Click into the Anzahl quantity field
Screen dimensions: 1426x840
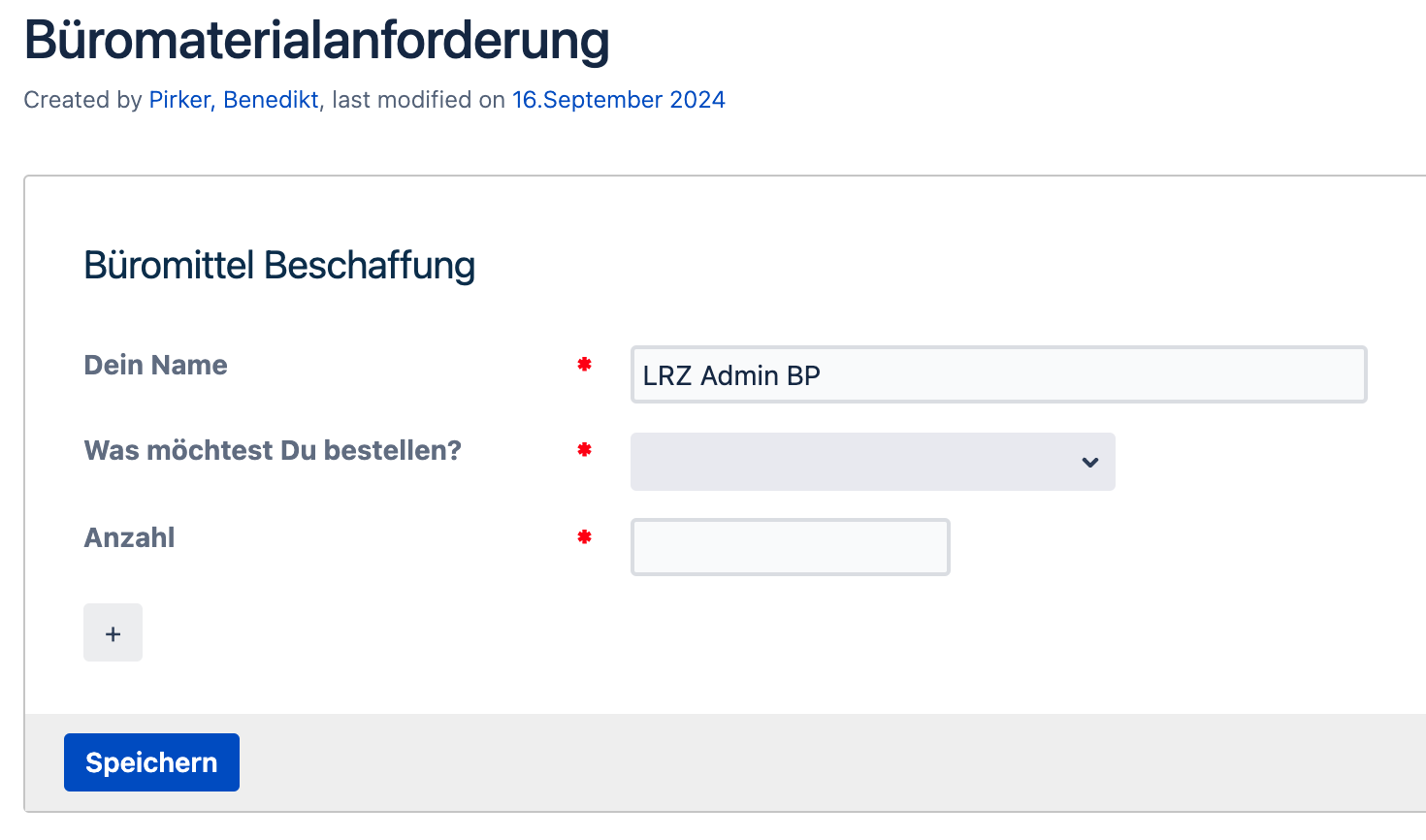790,547
